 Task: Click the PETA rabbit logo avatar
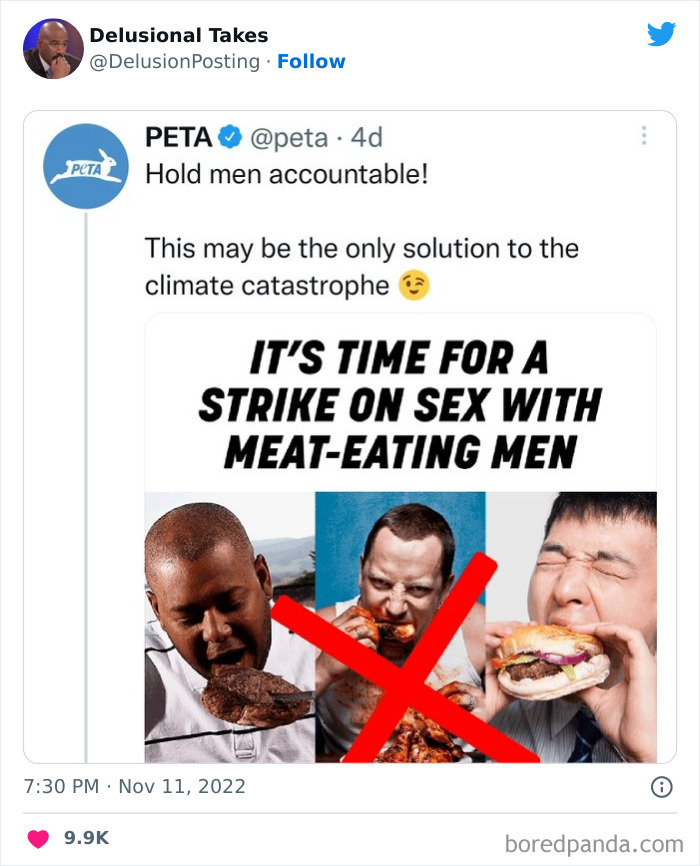(x=83, y=164)
